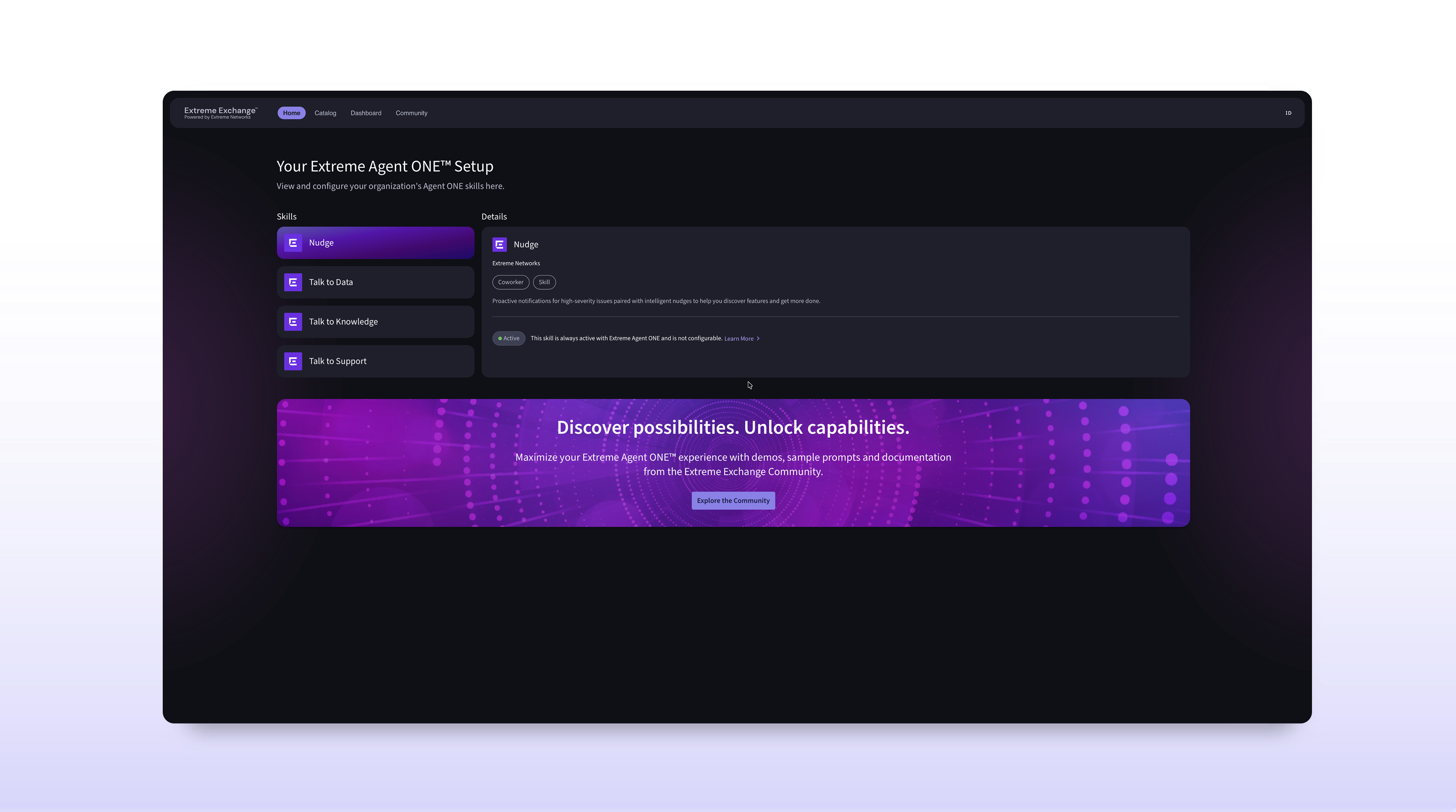1456x812 pixels.
Task: Click 'This skill is always active' note
Action: [x=626, y=338]
